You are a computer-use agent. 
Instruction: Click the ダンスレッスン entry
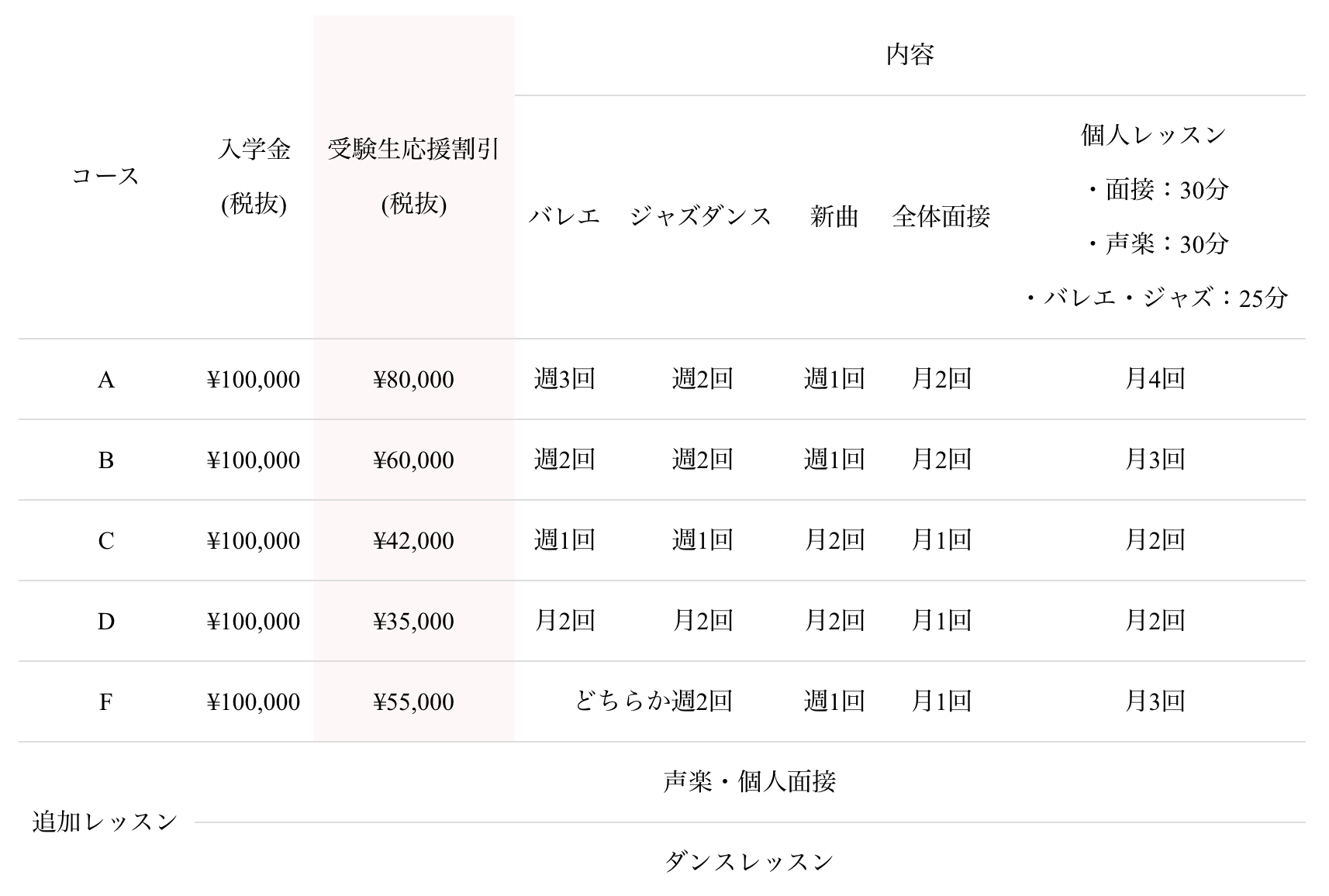pos(749,862)
